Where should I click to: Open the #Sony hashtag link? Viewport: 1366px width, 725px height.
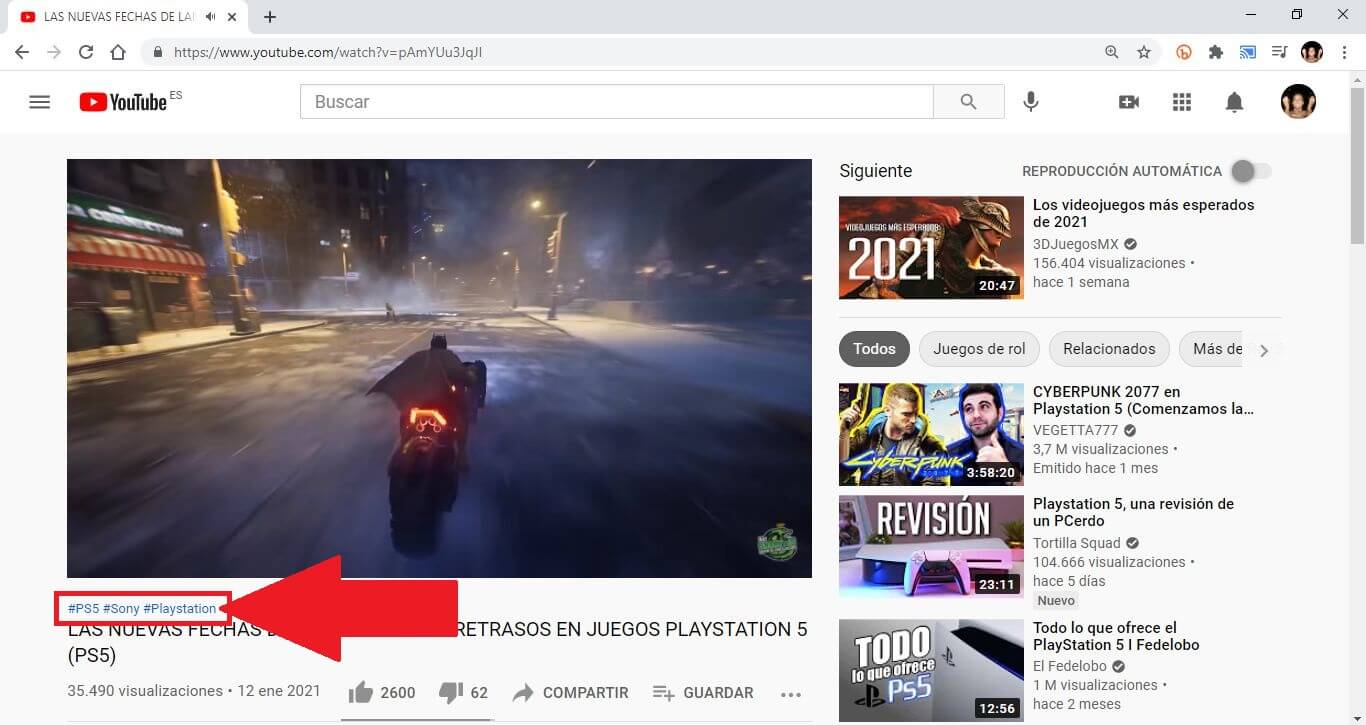pyautogui.click(x=121, y=608)
